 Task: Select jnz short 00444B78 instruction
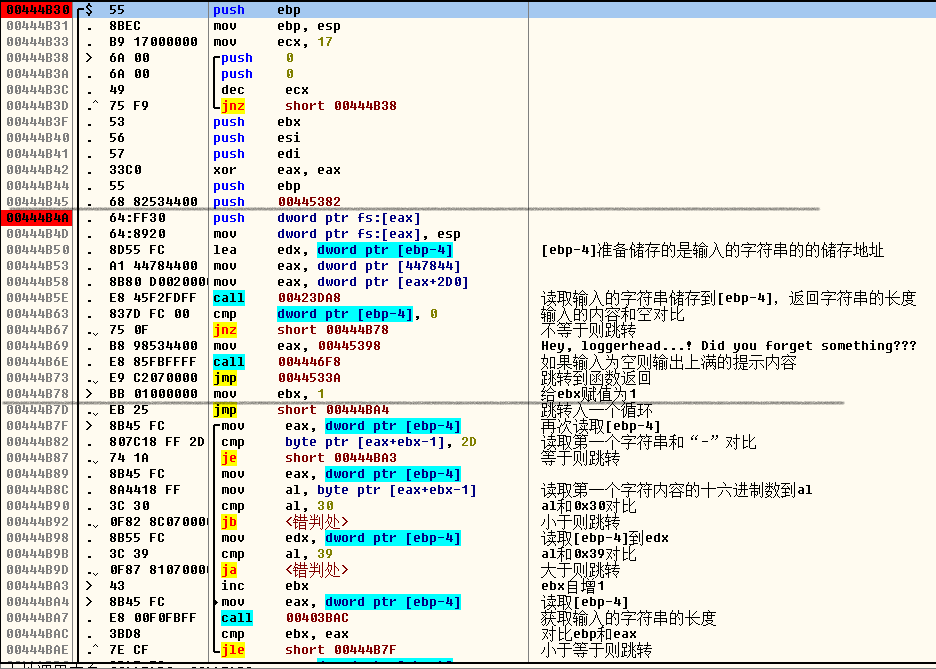click(x=300, y=330)
